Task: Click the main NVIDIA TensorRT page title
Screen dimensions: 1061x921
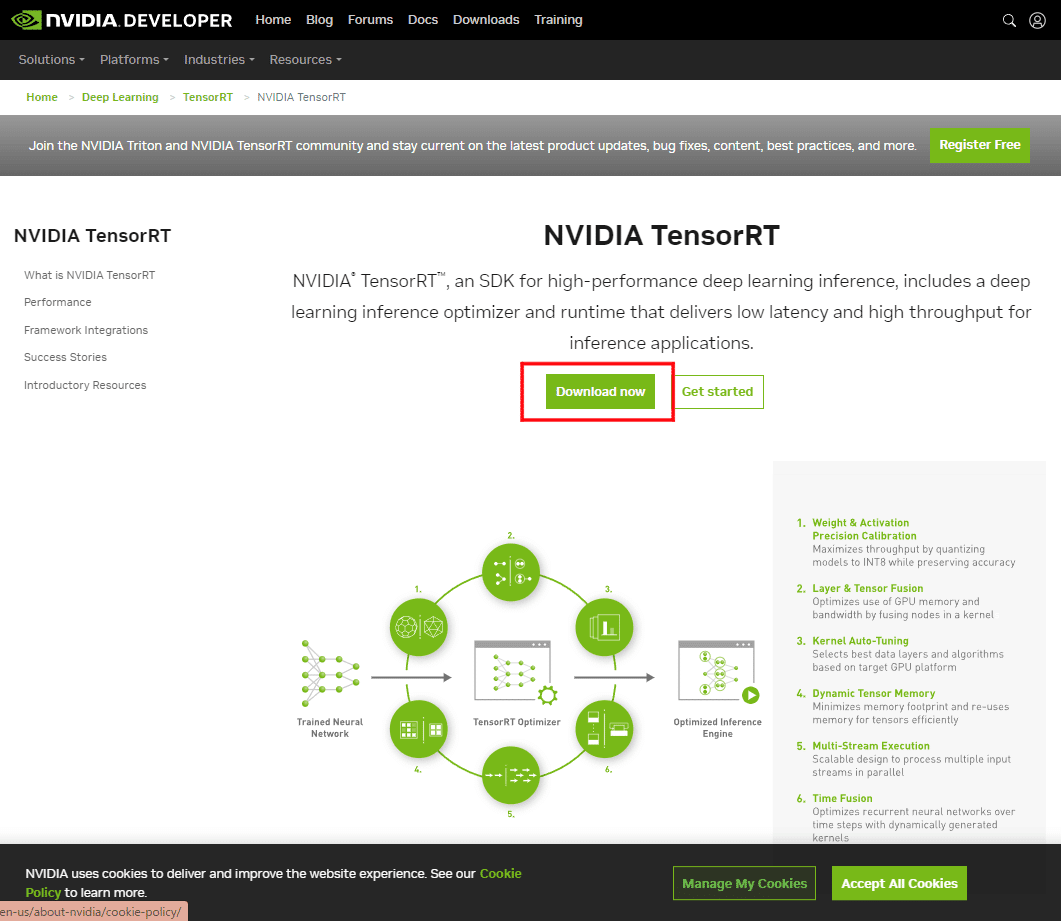Action: [x=662, y=235]
